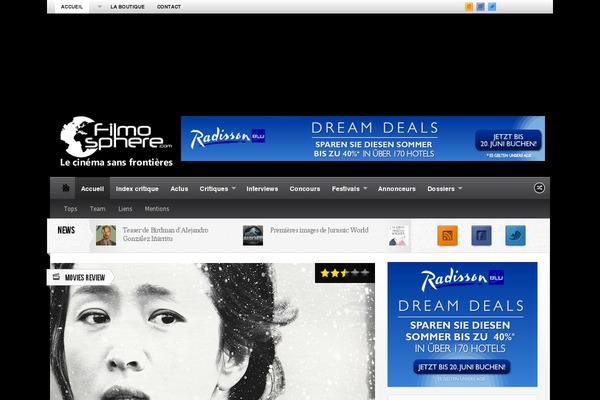The image size is (600, 400).
Task: Go to Tops in sub-navigation
Action: click(70, 209)
